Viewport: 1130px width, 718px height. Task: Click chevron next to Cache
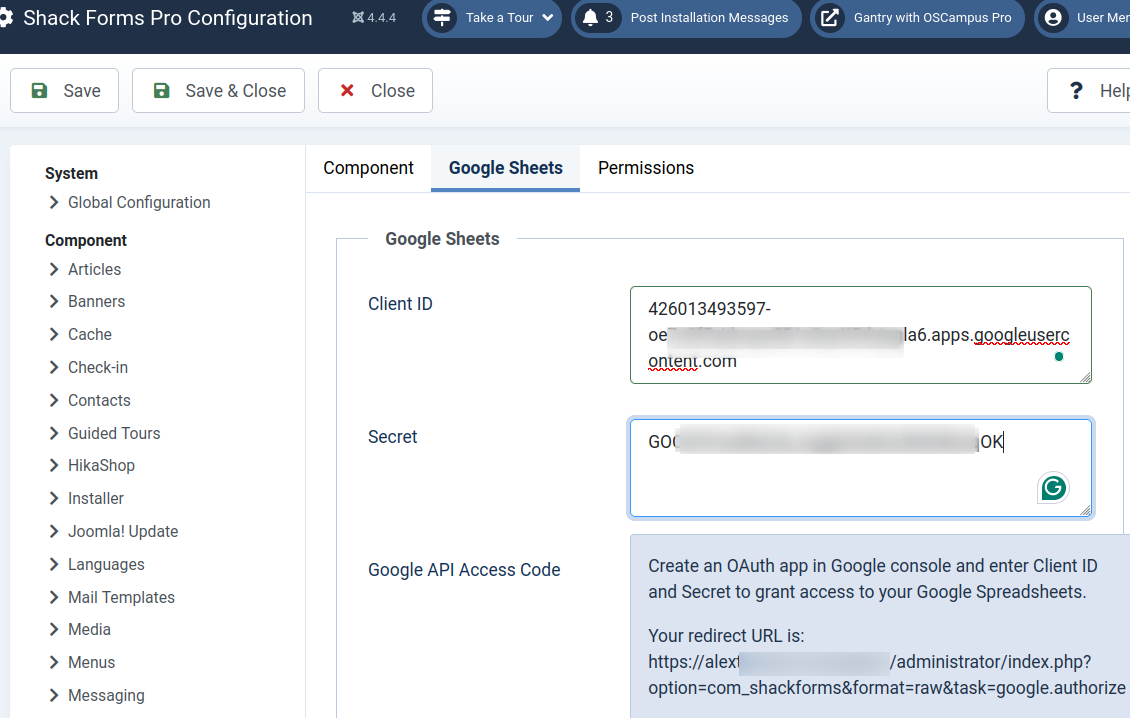54,334
